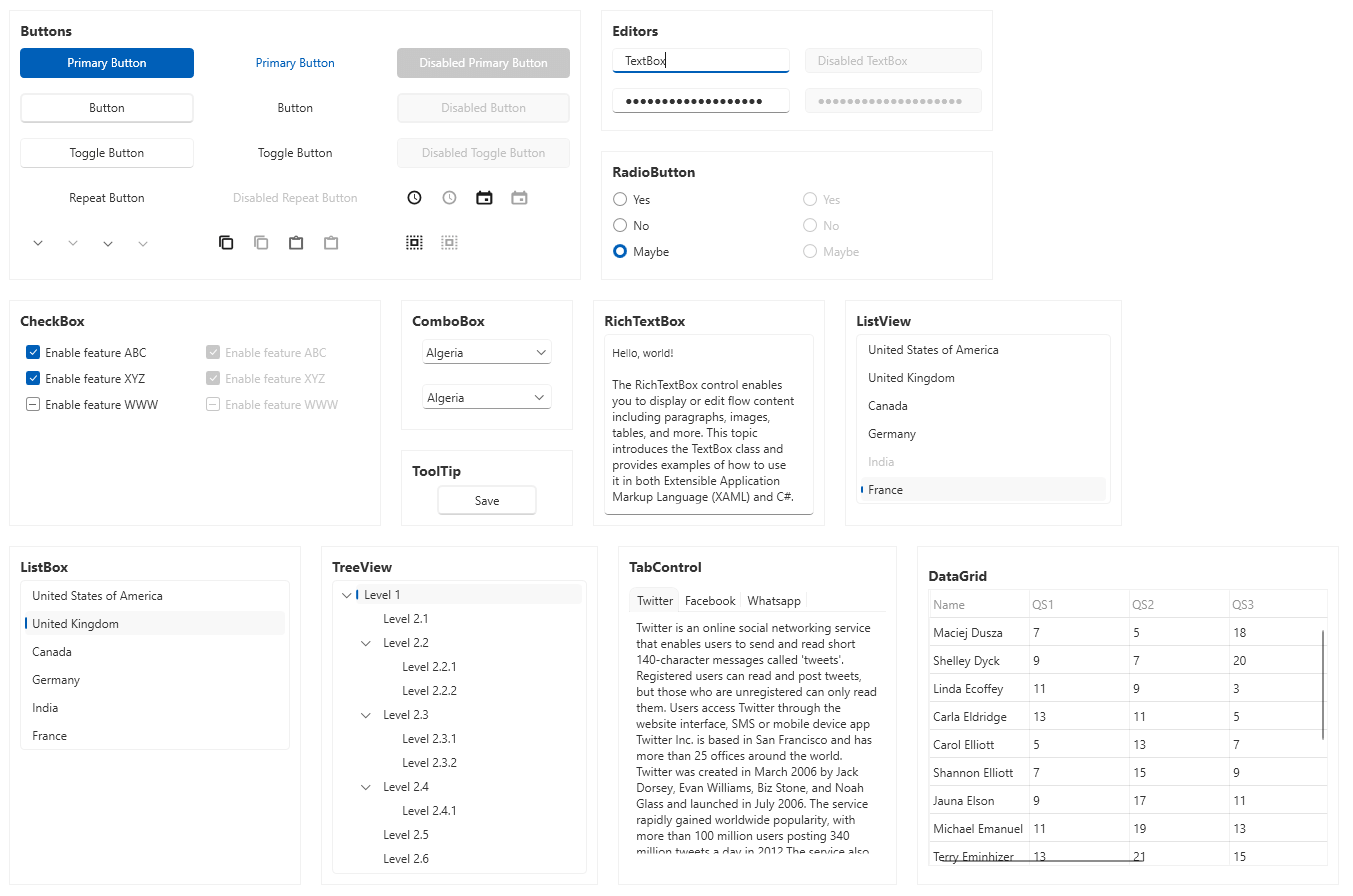
Task: Click the grayed-out disabled clock icon
Action: pyautogui.click(x=449, y=198)
